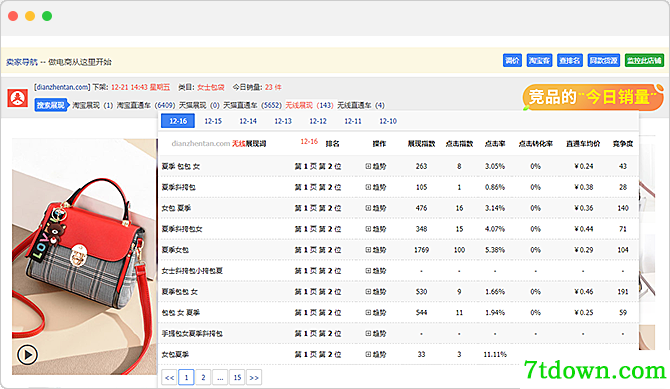Click the 竞争度 column header
The image size is (670, 389).
(x=623, y=144)
